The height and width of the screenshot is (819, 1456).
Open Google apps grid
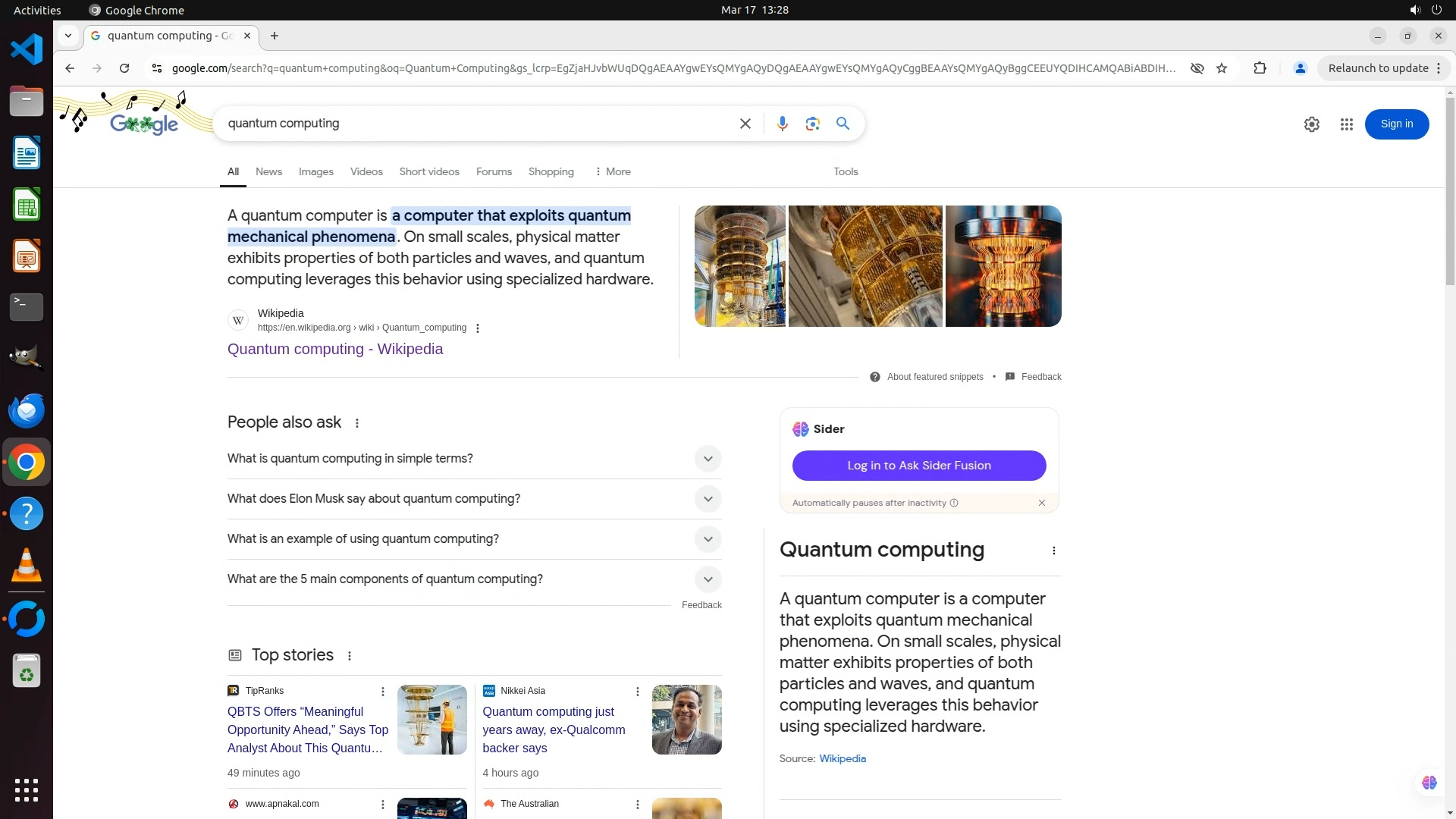pyautogui.click(x=1346, y=124)
